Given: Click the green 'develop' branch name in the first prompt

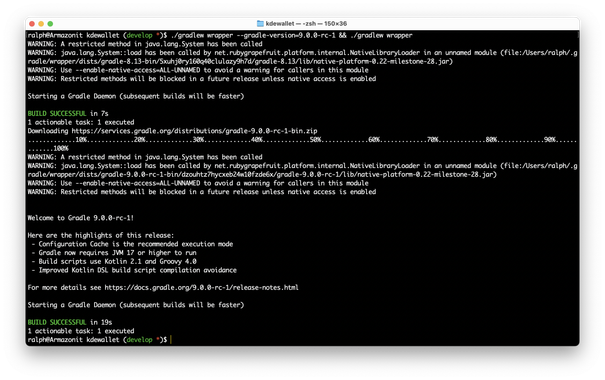Looking at the screenshot, I should 139,35.
